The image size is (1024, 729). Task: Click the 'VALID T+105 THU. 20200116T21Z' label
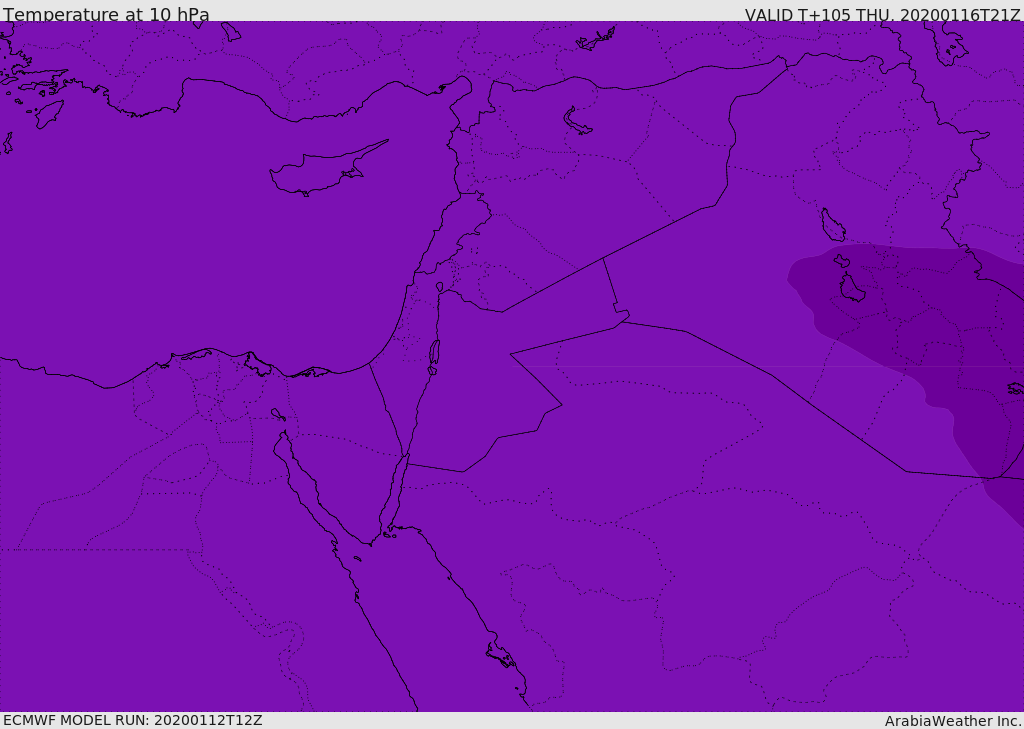(x=882, y=15)
